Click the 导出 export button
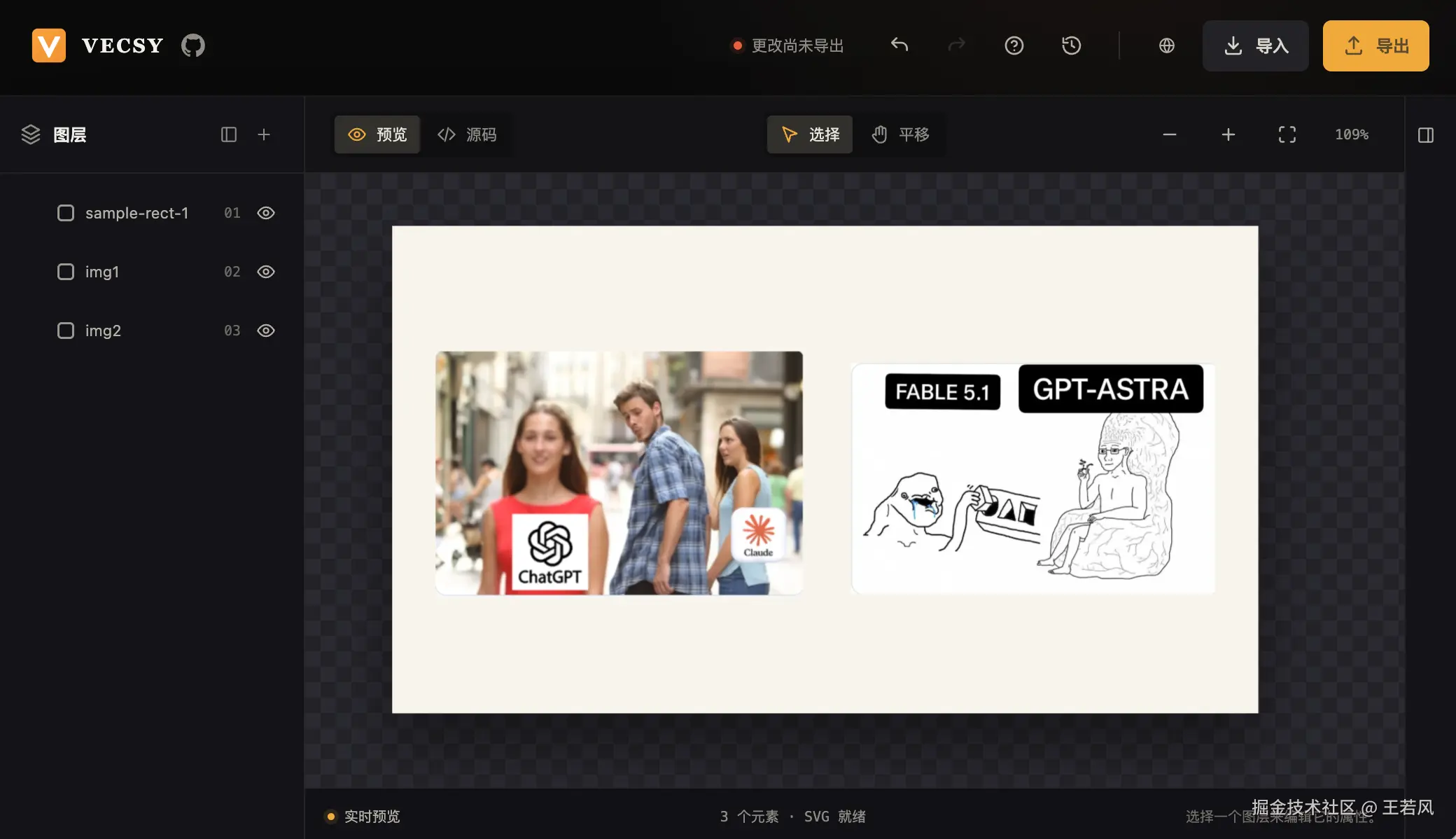The height and width of the screenshot is (839, 1456). (x=1375, y=46)
